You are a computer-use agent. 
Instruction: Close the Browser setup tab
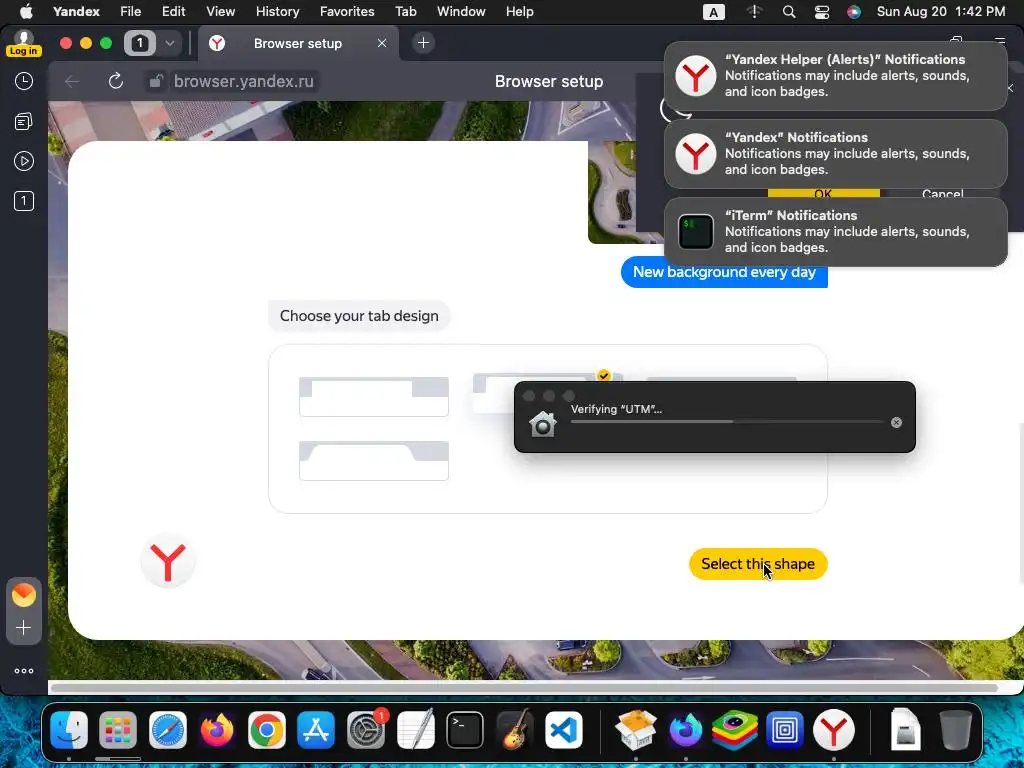(x=382, y=43)
